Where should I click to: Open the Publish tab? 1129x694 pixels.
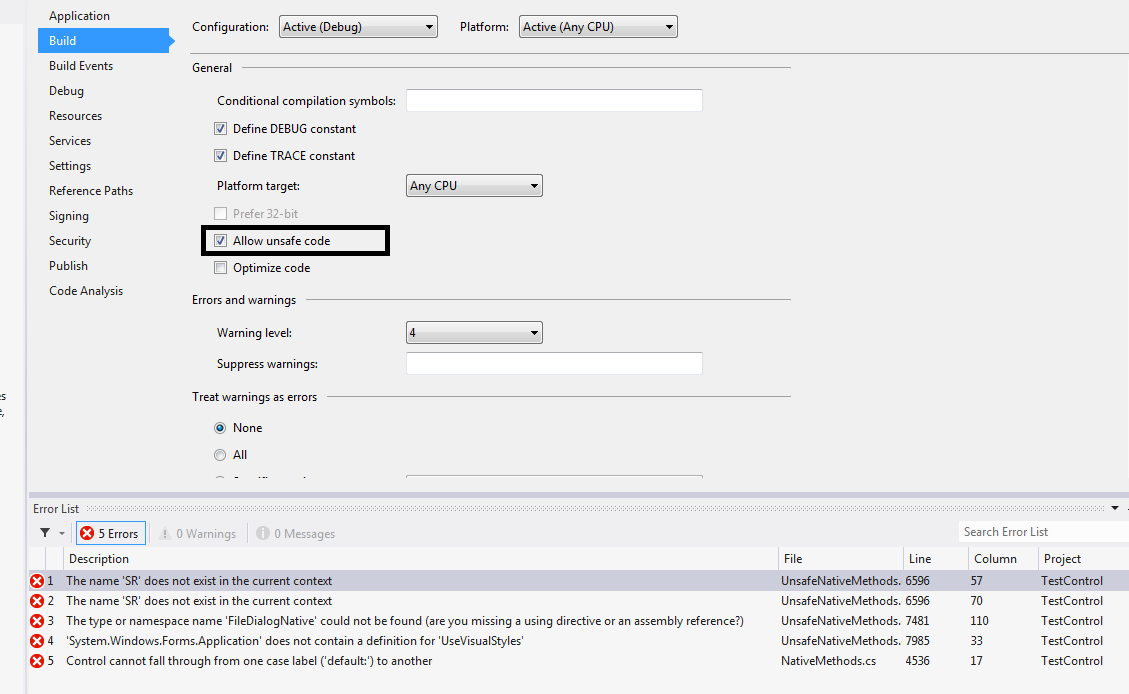68,266
